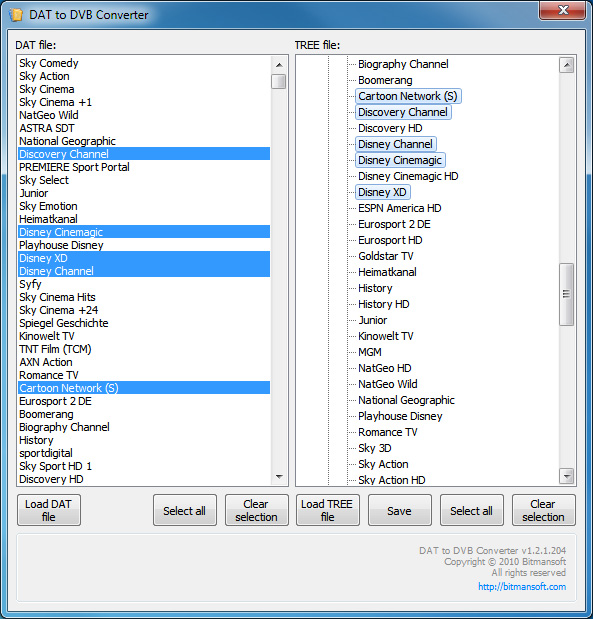Viewport: 593px width, 619px height.
Task: Click the DAT list scrollbar thumb
Action: 279,81
